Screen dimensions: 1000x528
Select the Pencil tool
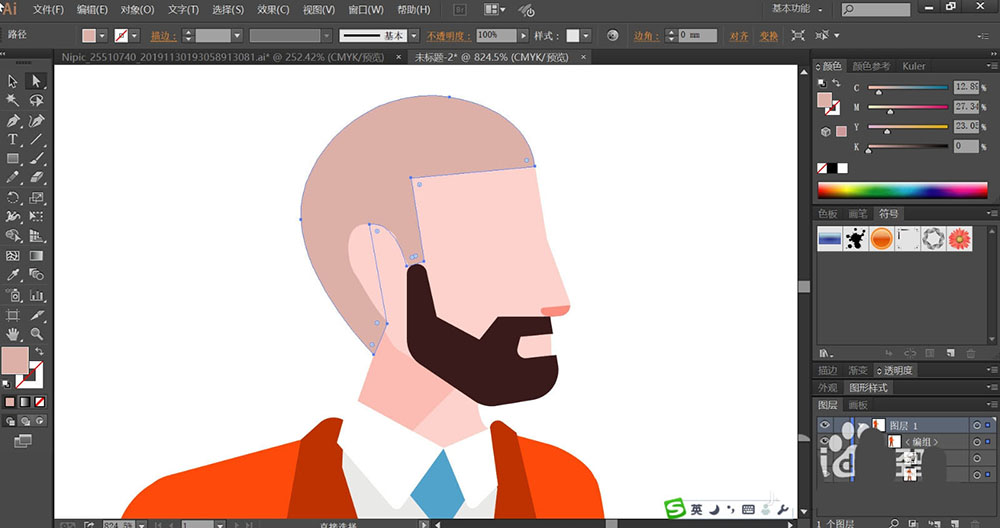click(x=13, y=178)
